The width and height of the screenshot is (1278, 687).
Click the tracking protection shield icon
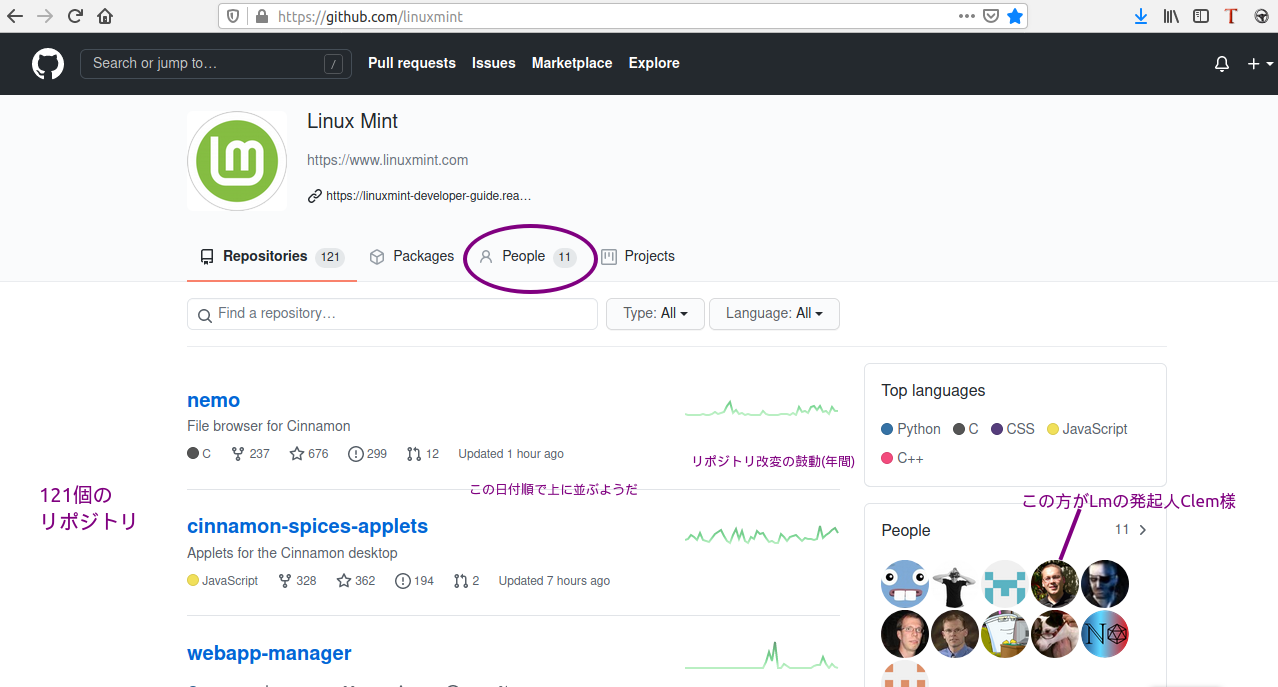[x=231, y=16]
